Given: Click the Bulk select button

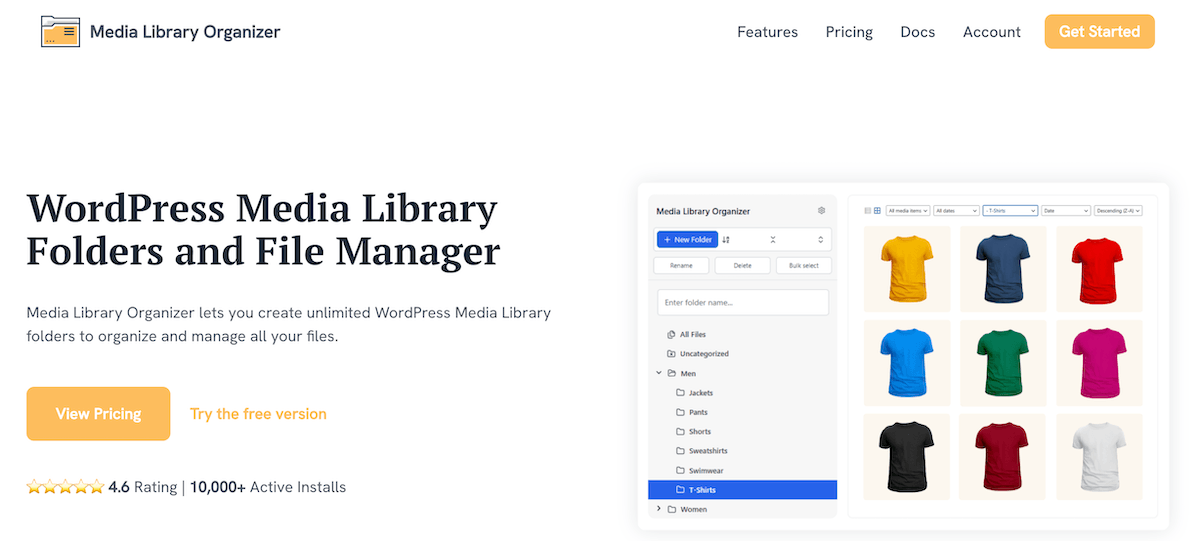Looking at the screenshot, I should [804, 265].
